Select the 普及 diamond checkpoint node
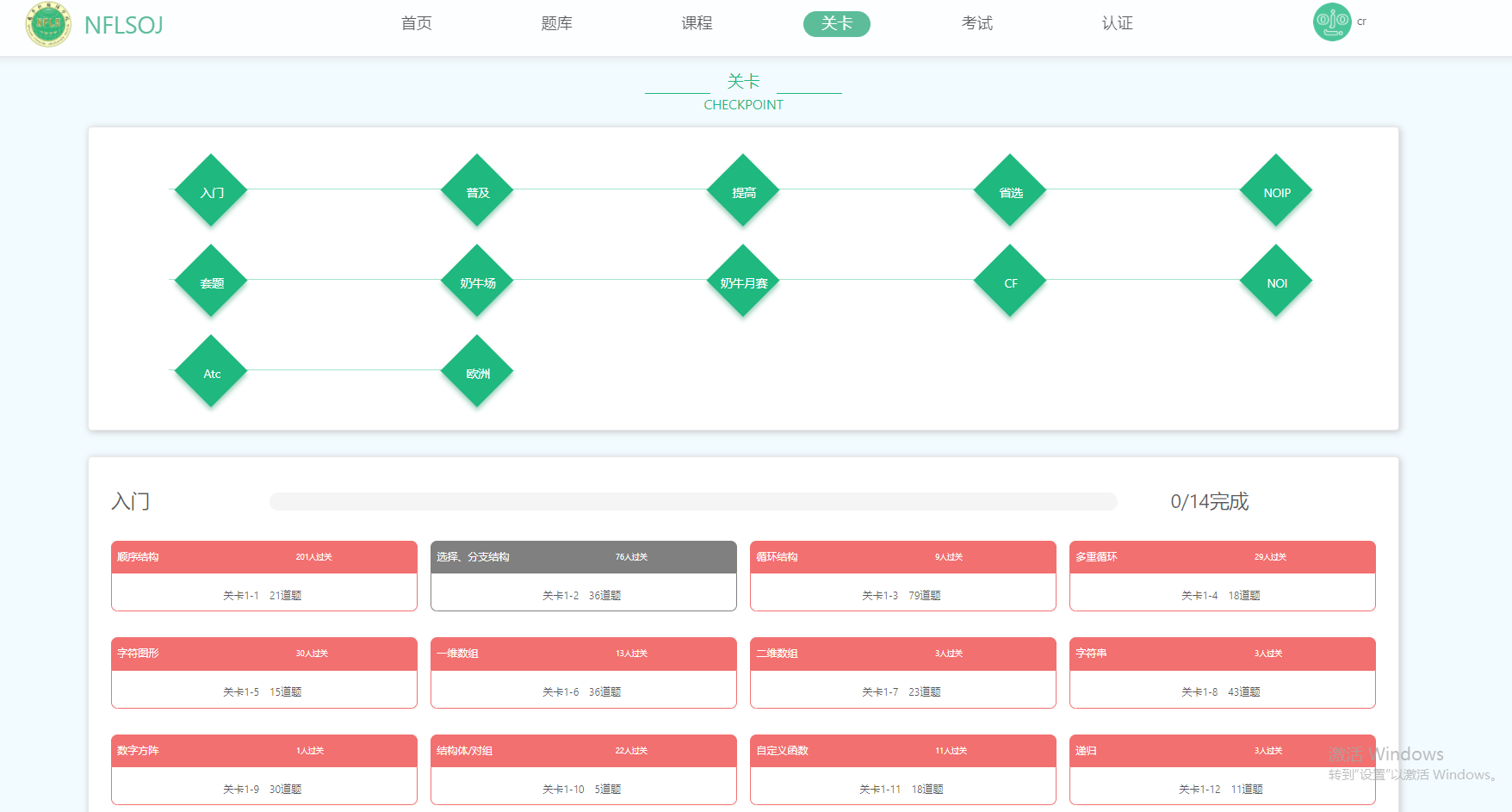Screen dimensions: 1512x812 [x=477, y=191]
